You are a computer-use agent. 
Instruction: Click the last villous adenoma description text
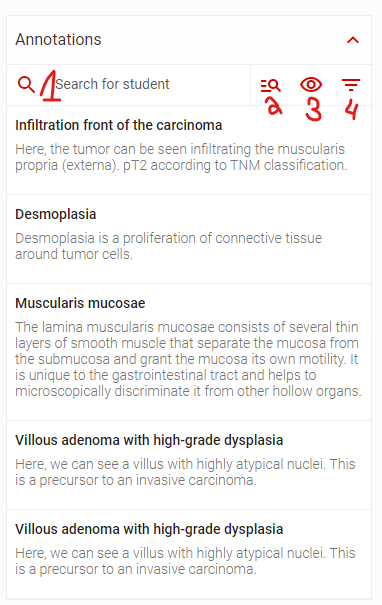tap(185, 561)
